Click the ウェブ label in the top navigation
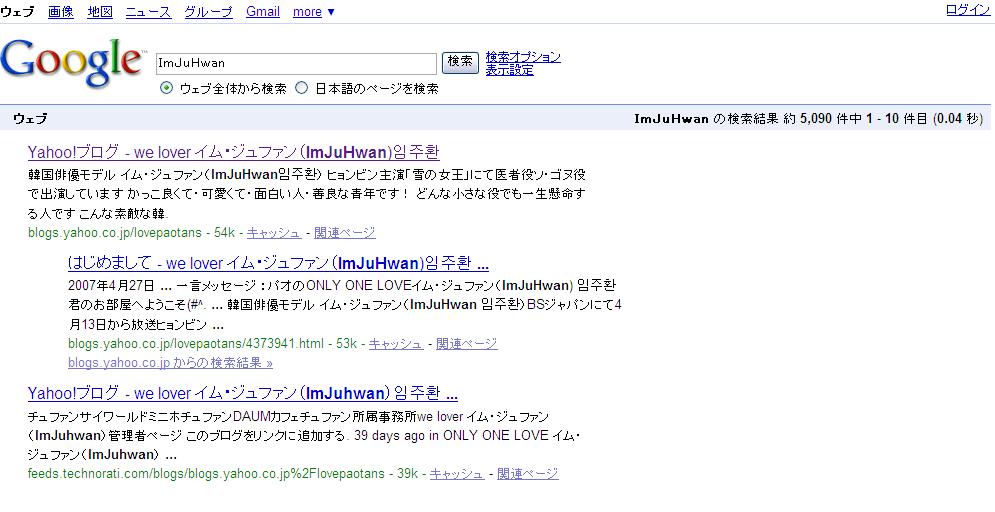This screenshot has height=512, width=995. click(17, 11)
